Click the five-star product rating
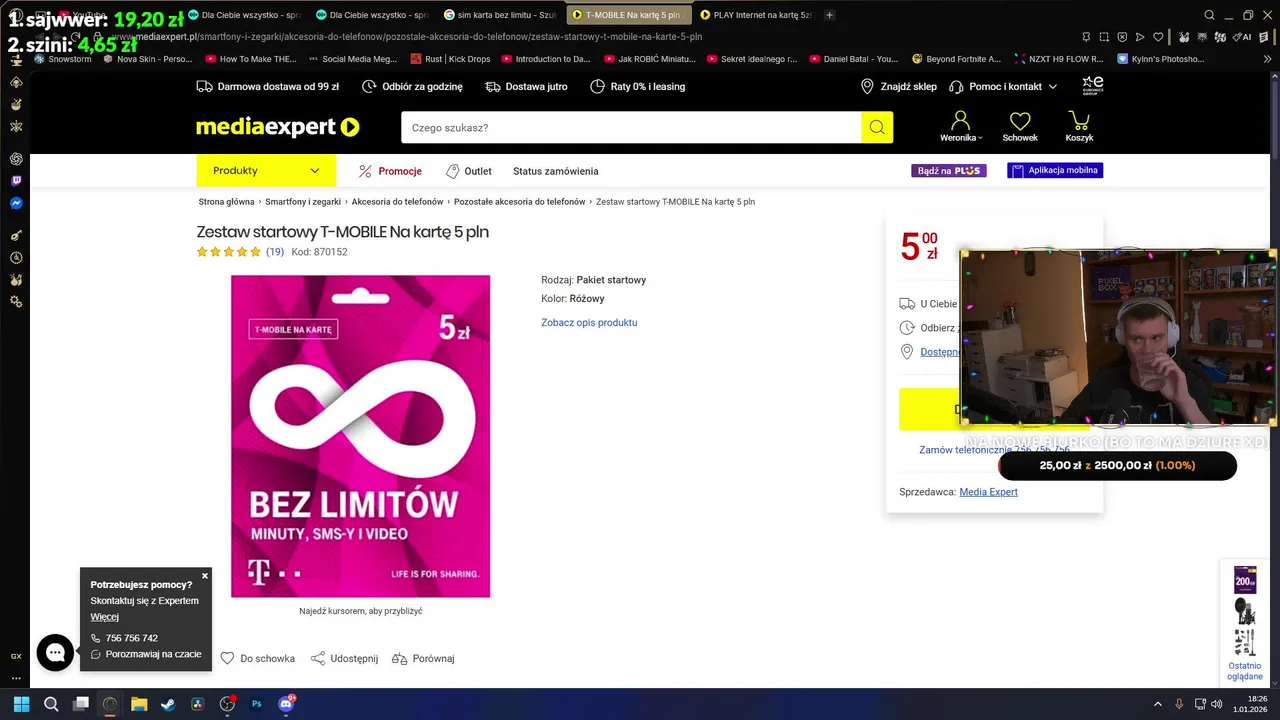Viewport: 1280px width, 720px height. tap(229, 252)
